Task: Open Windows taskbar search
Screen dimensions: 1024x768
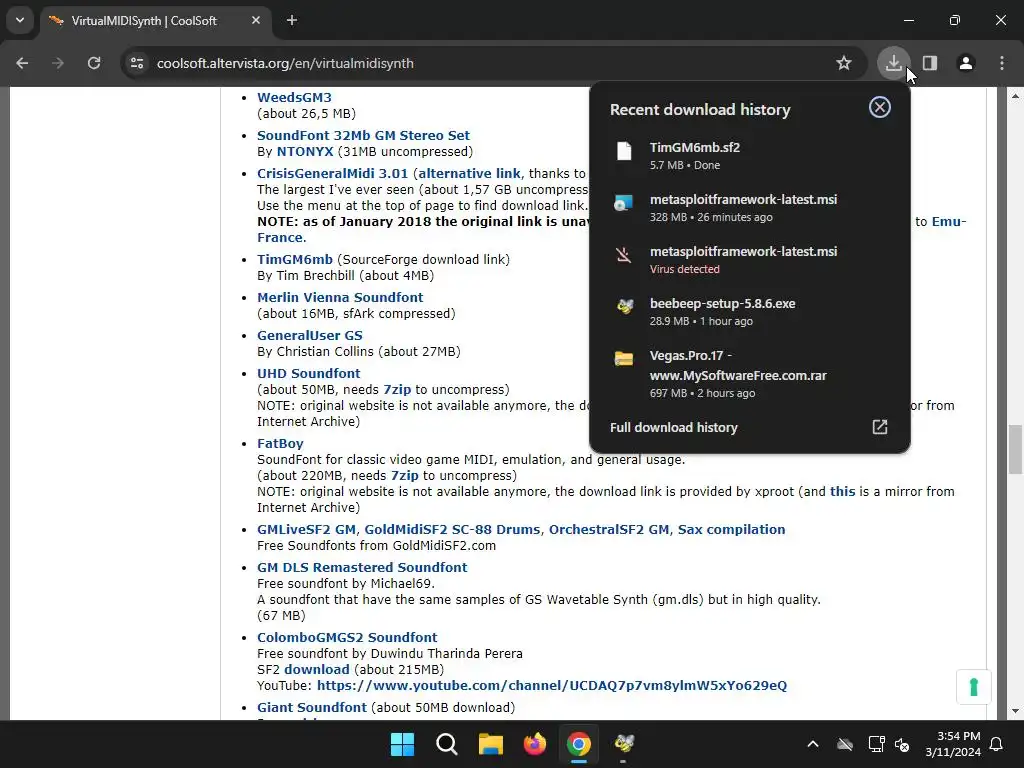Action: pos(447,744)
